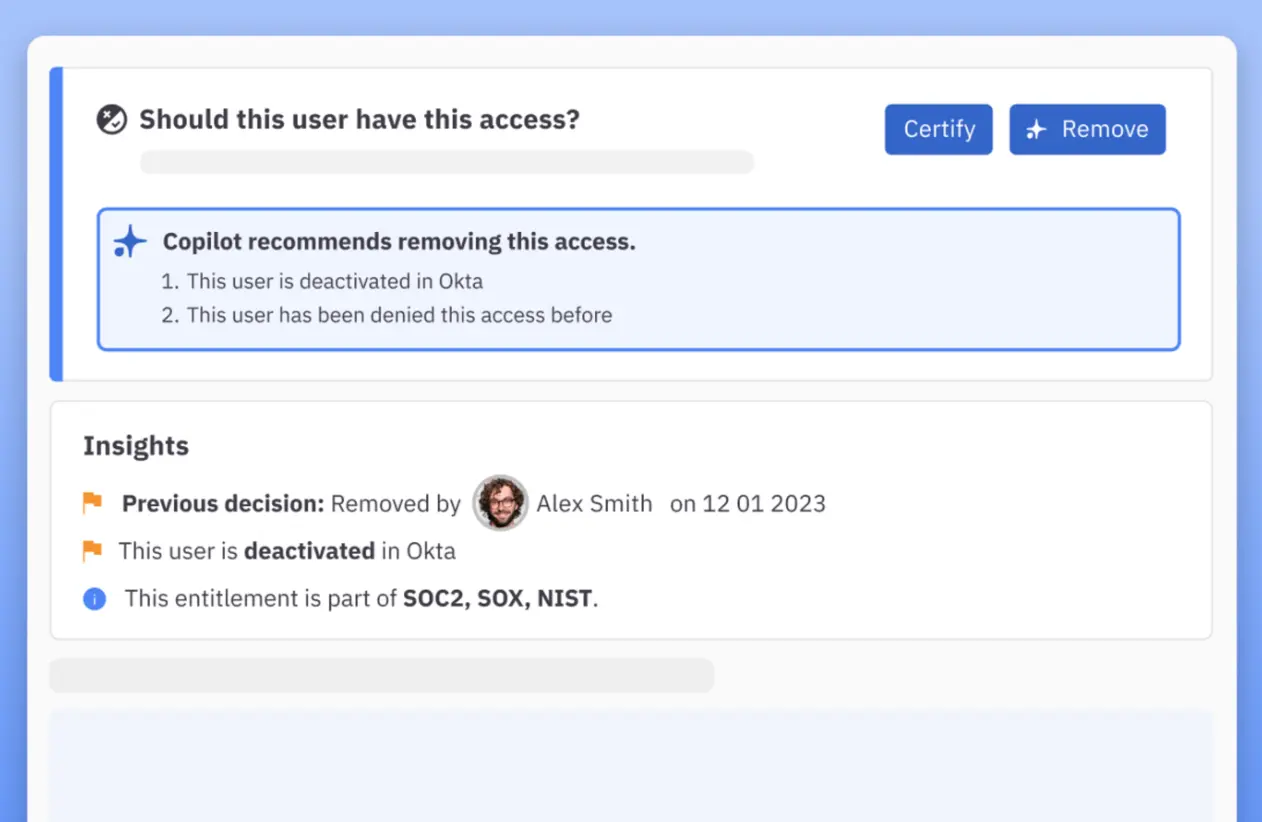Open Alex Smith's profile avatar

pyautogui.click(x=500, y=502)
